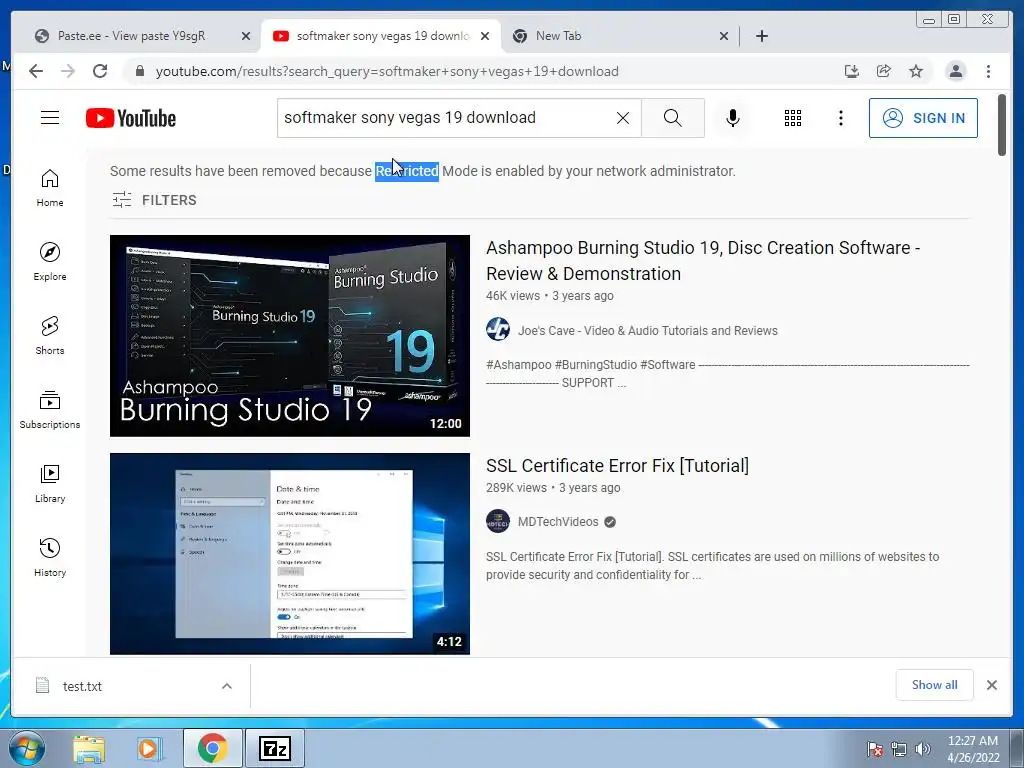Close the YouTube search tab
Viewport: 1024px width, 768px height.
[x=485, y=37]
